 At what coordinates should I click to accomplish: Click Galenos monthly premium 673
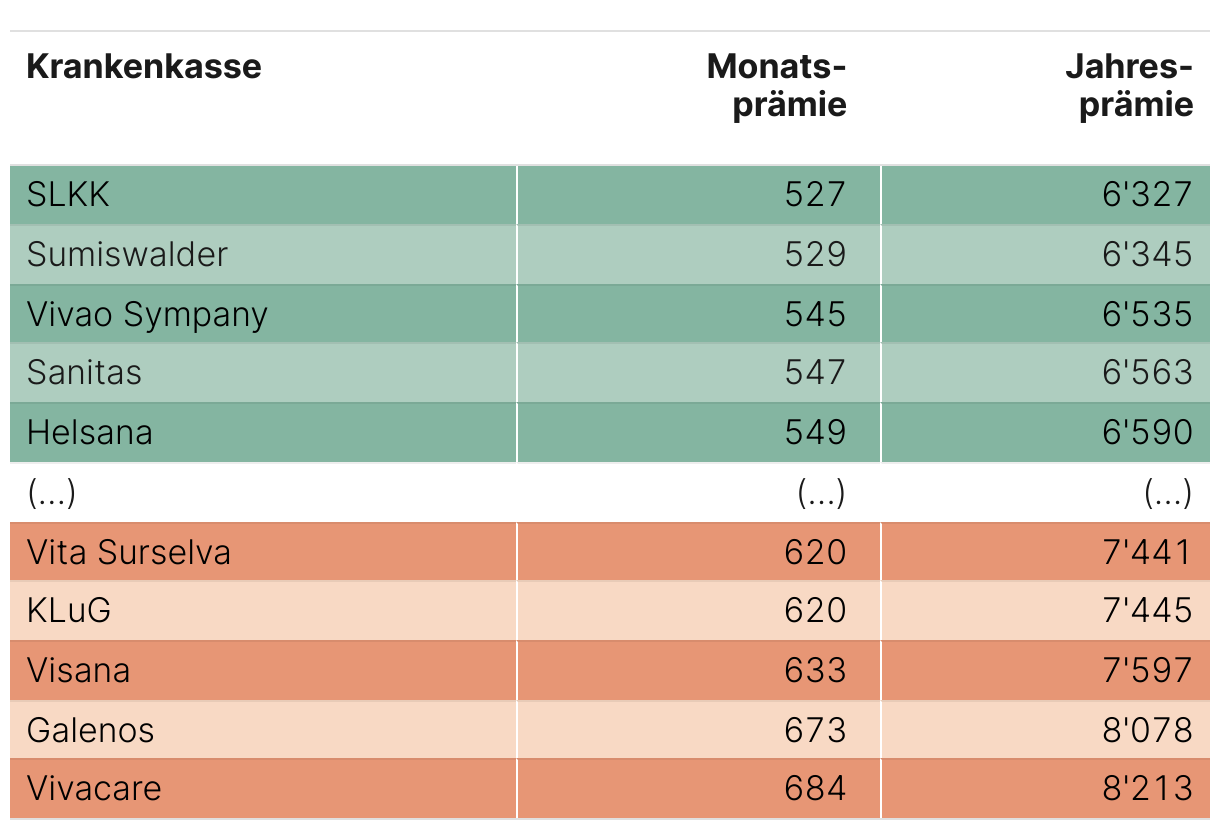815,730
